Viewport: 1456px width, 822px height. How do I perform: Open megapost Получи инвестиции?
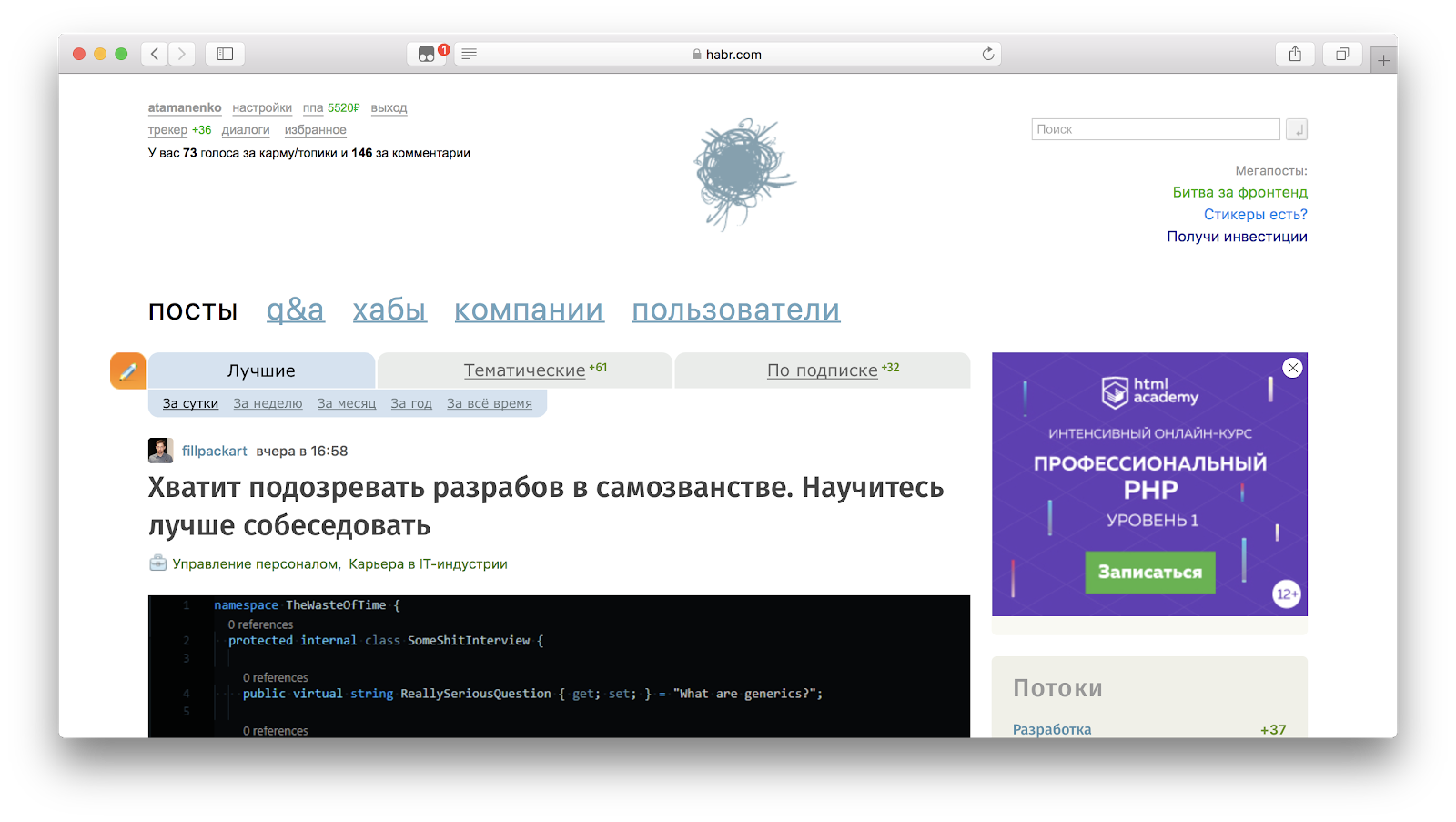[x=1237, y=237]
